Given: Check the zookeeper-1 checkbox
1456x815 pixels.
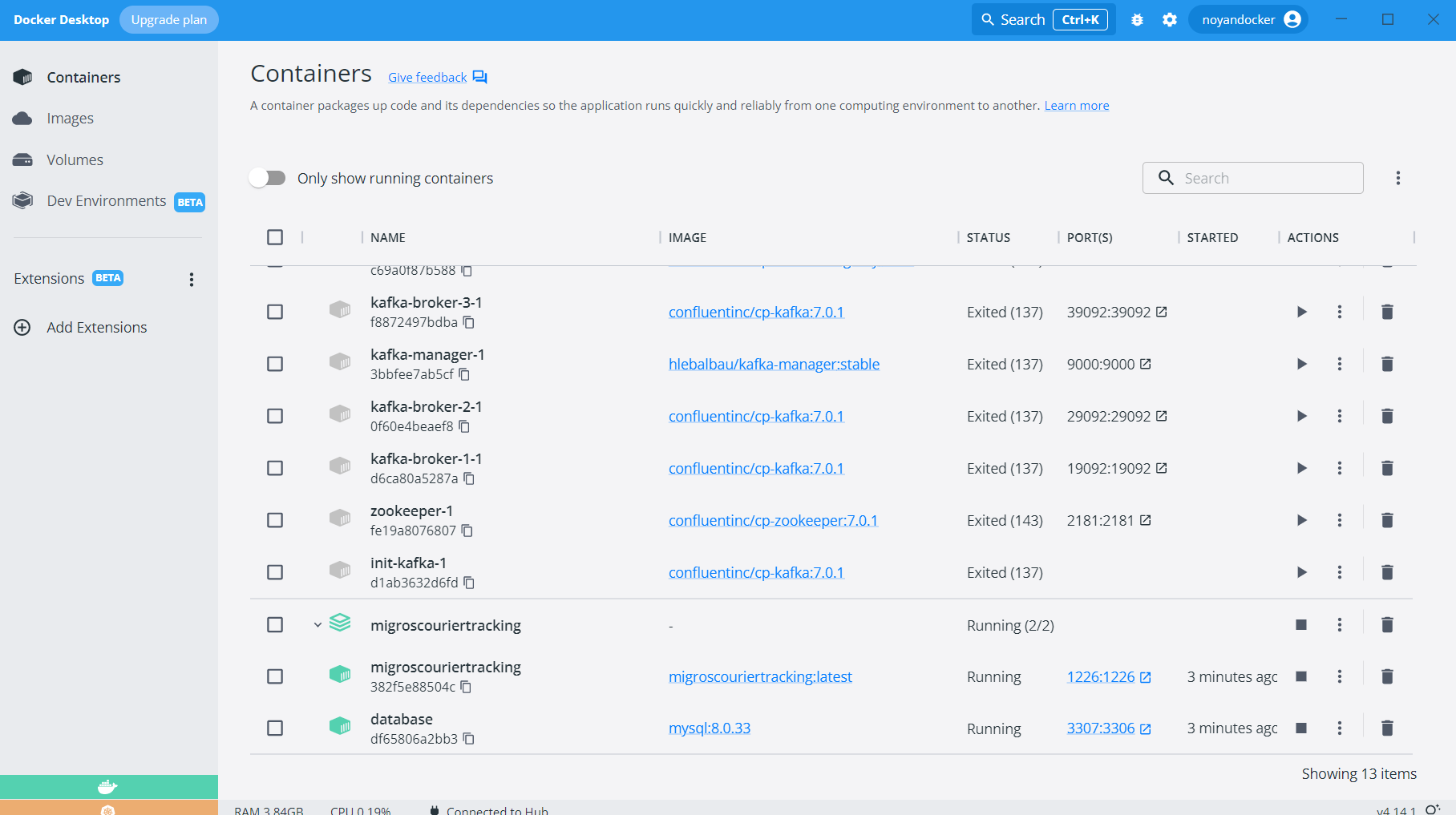Looking at the screenshot, I should coord(275,520).
